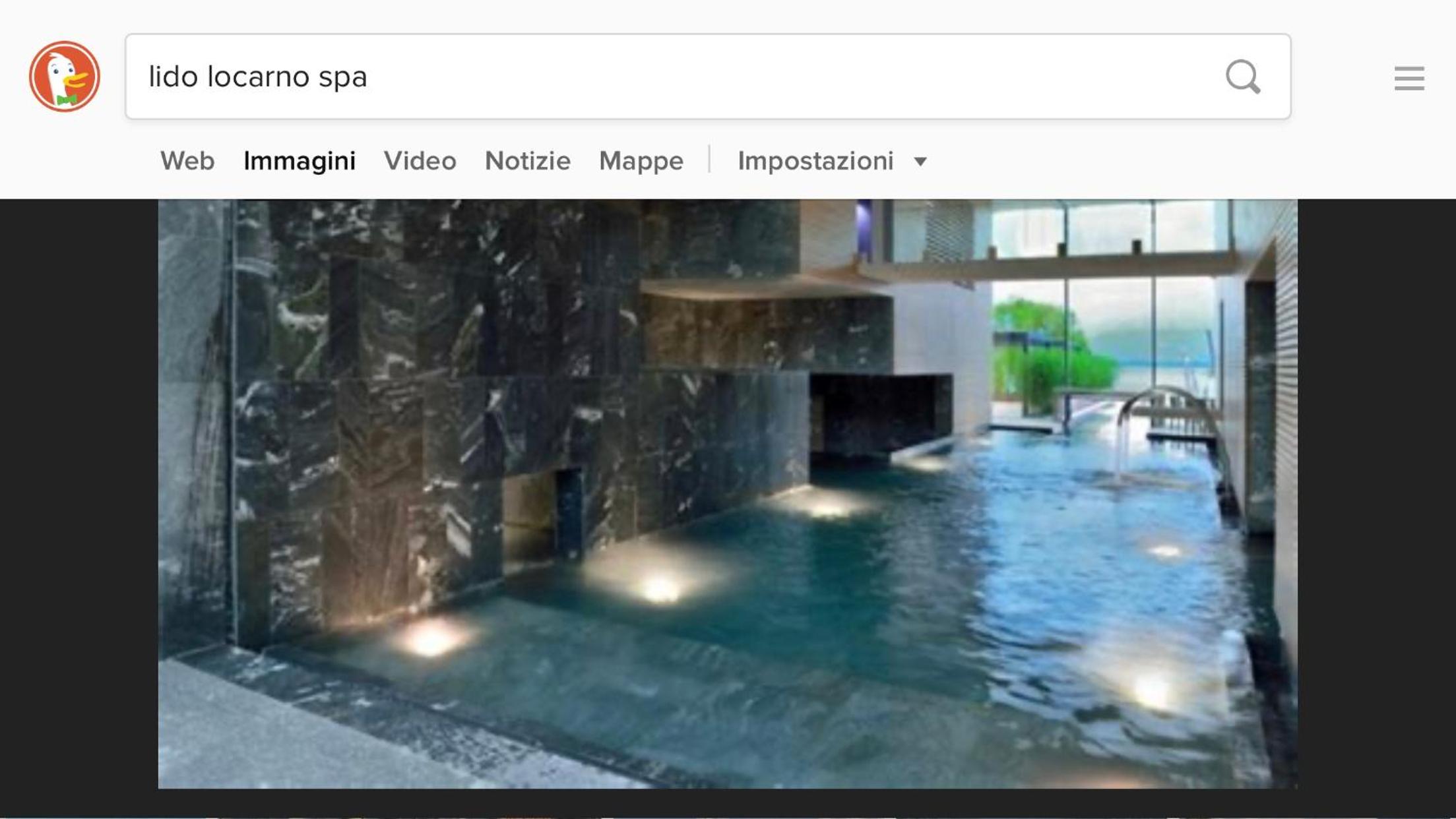Open the Notizie news tab
Image resolution: width=1456 pixels, height=819 pixels.
[528, 161]
